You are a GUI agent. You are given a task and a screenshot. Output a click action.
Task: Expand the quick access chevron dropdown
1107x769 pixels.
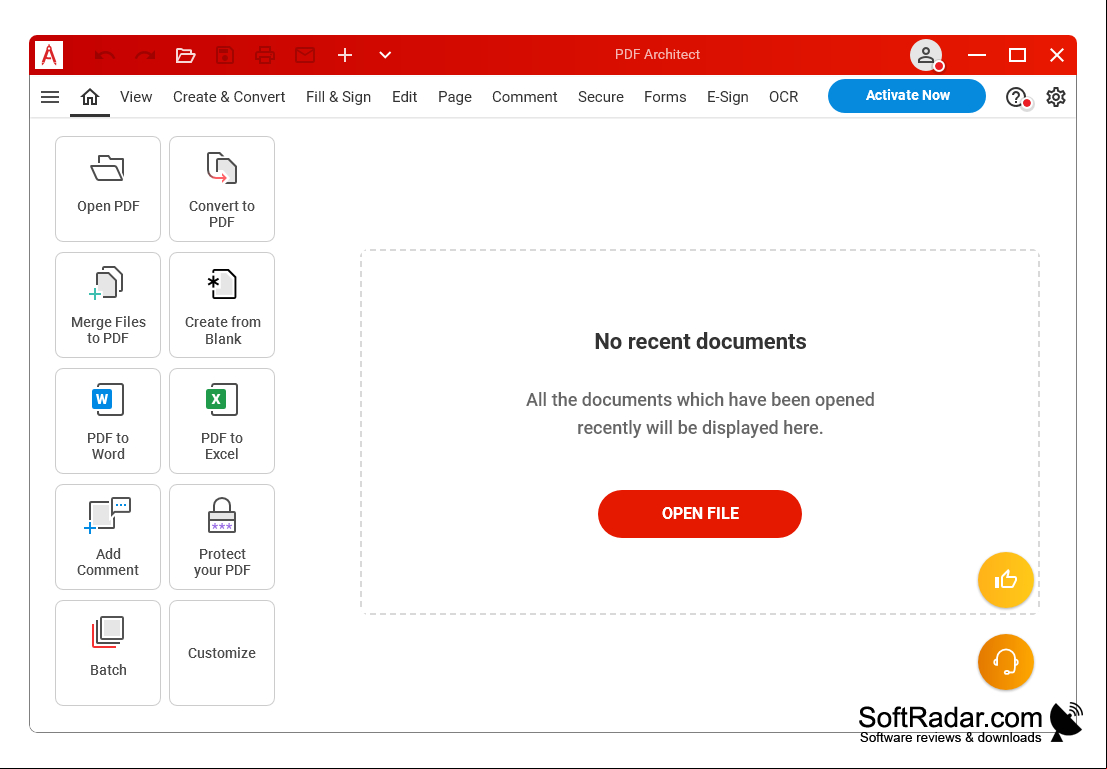point(385,55)
